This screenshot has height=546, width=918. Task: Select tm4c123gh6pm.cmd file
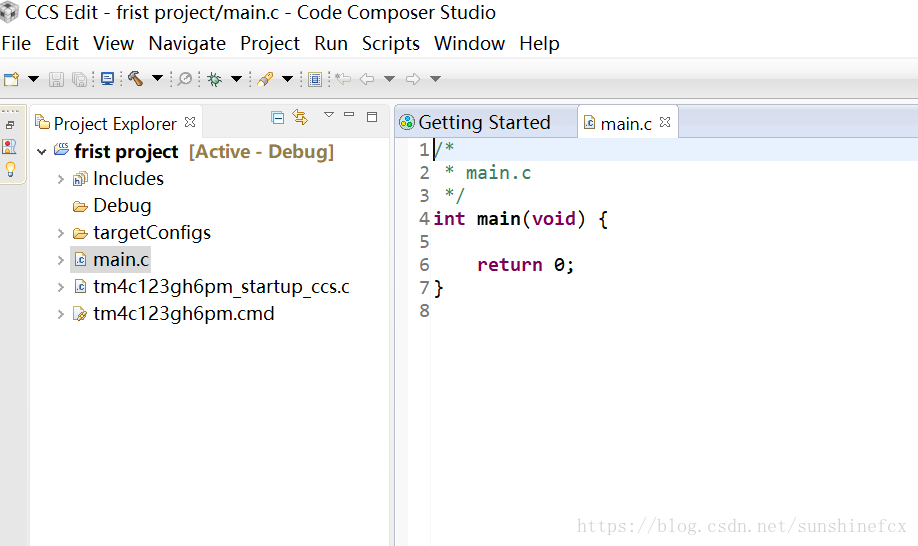coord(183,313)
